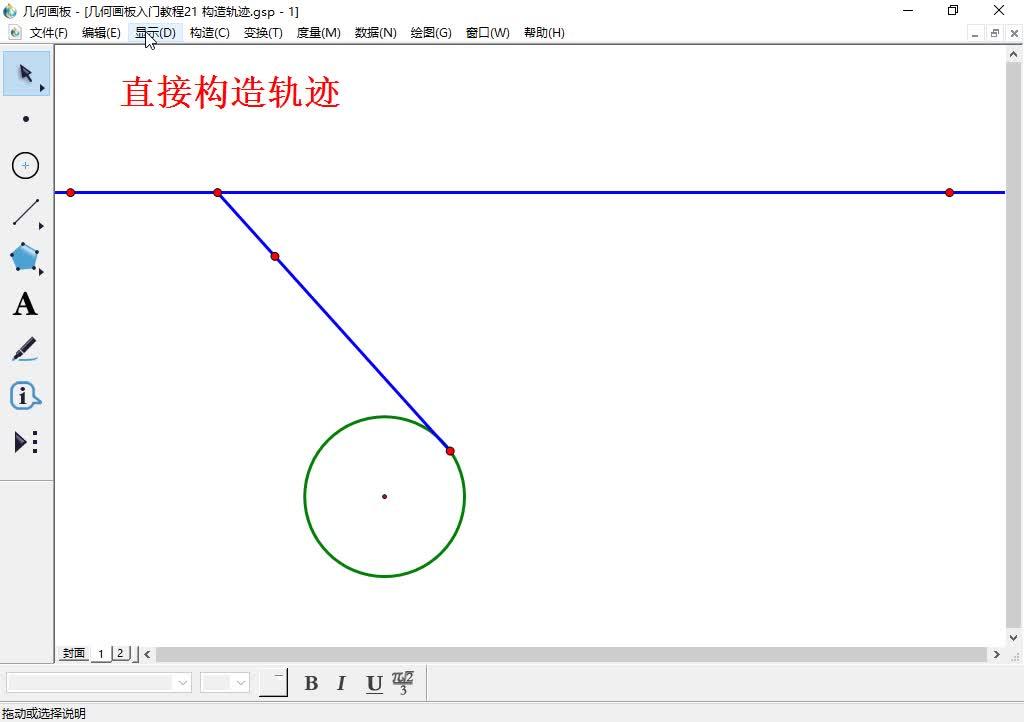Toggle Underline text formatting
The width and height of the screenshot is (1024, 722).
[x=374, y=683]
